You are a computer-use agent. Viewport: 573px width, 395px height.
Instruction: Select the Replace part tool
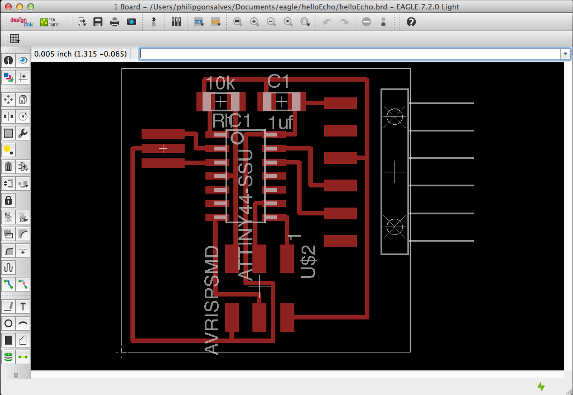(x=23, y=184)
